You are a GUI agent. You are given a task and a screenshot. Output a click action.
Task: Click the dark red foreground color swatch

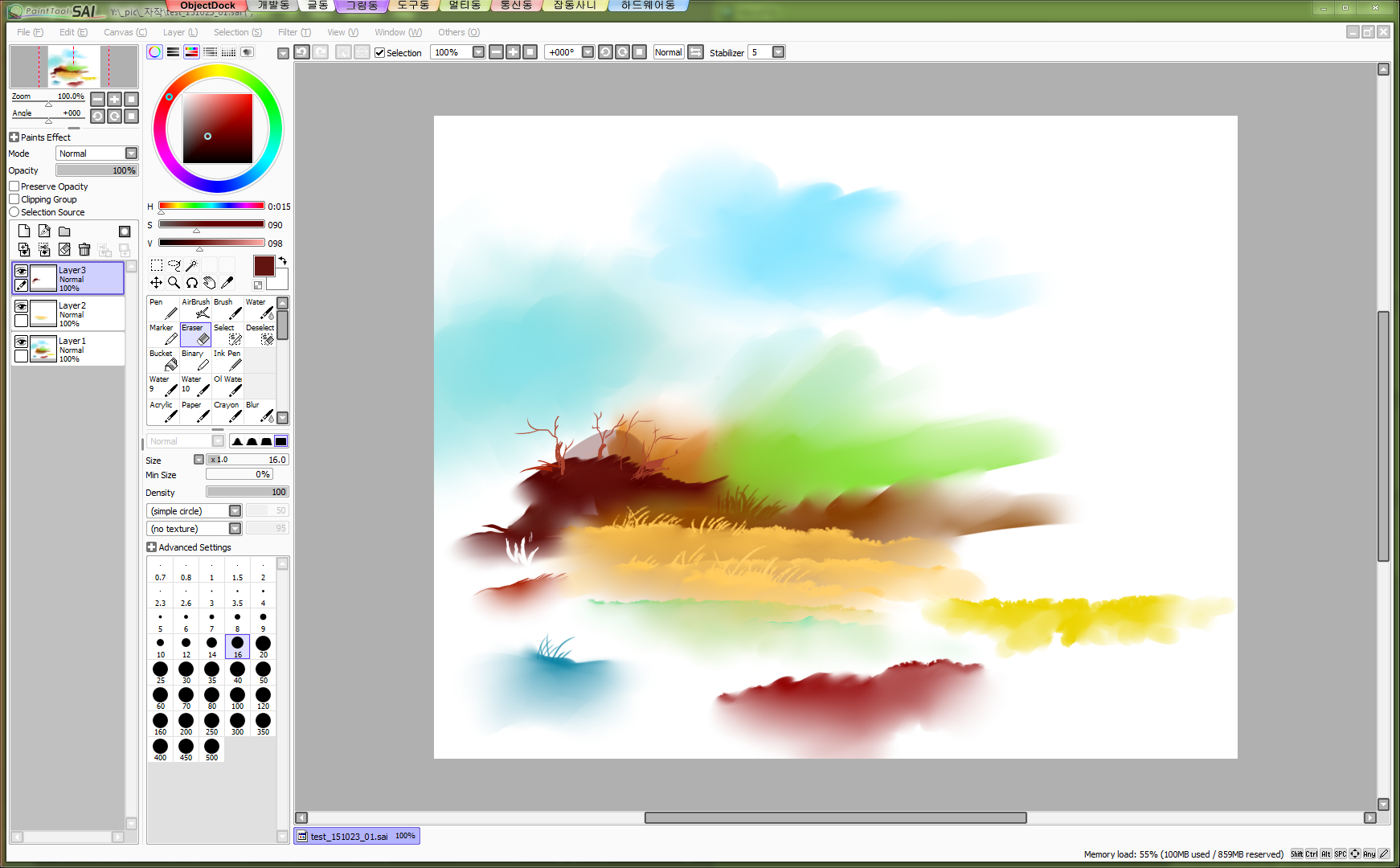tap(264, 267)
